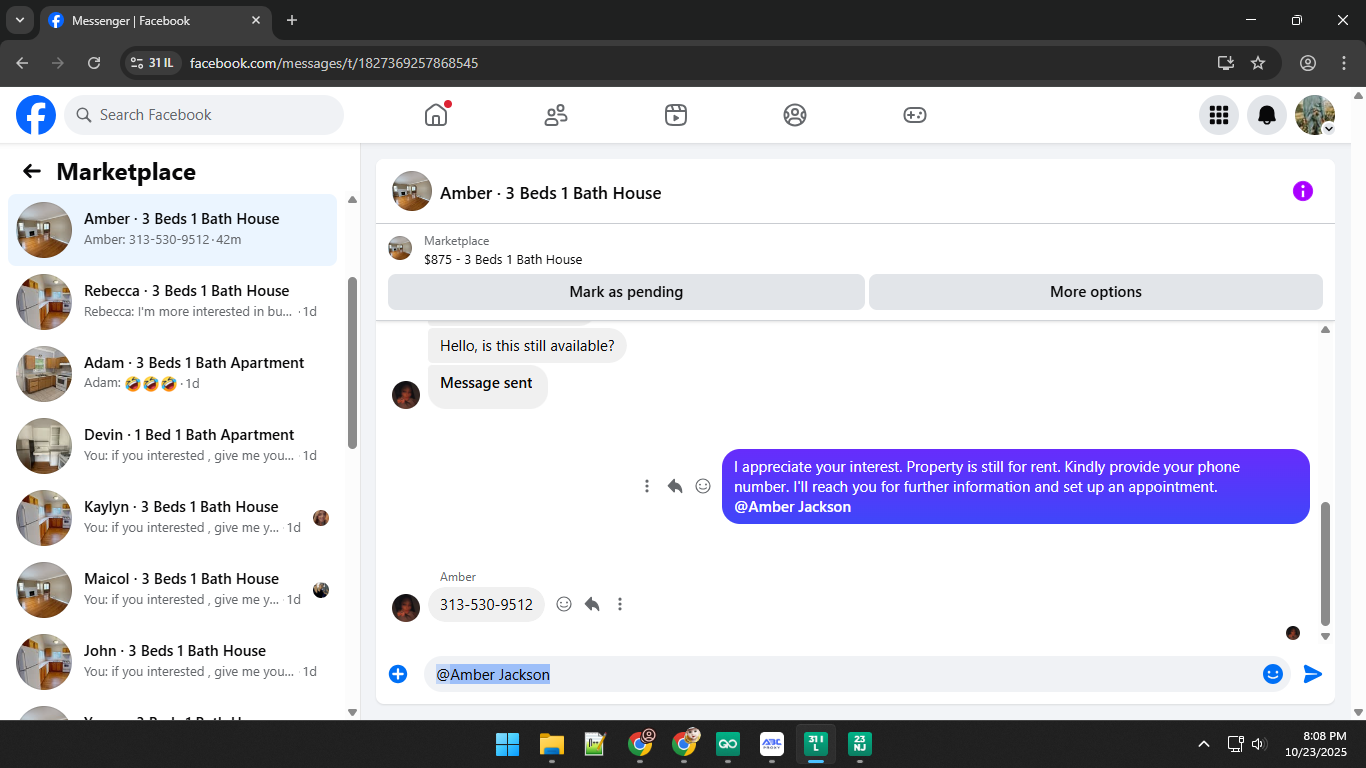Viewport: 1366px width, 768px height.
Task: Click the Mark as pending button
Action: (626, 292)
